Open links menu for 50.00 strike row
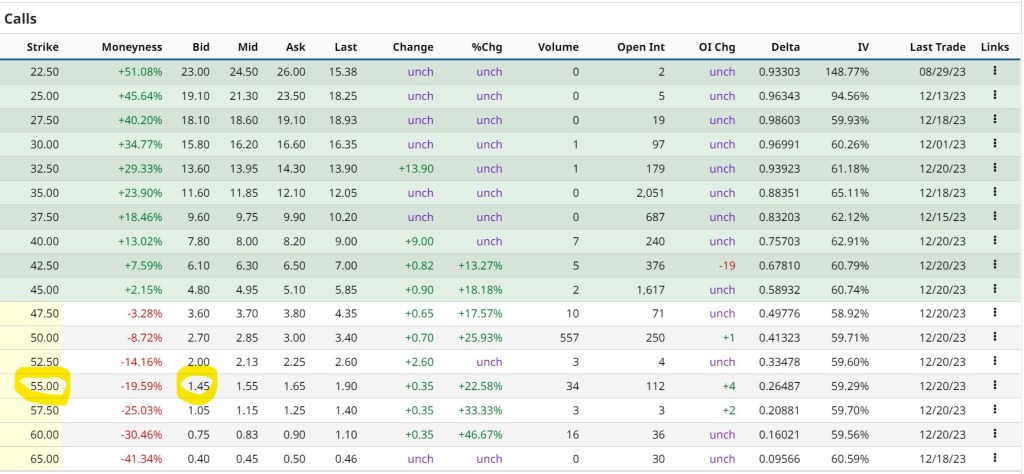The height and width of the screenshot is (474, 1024). [994, 337]
